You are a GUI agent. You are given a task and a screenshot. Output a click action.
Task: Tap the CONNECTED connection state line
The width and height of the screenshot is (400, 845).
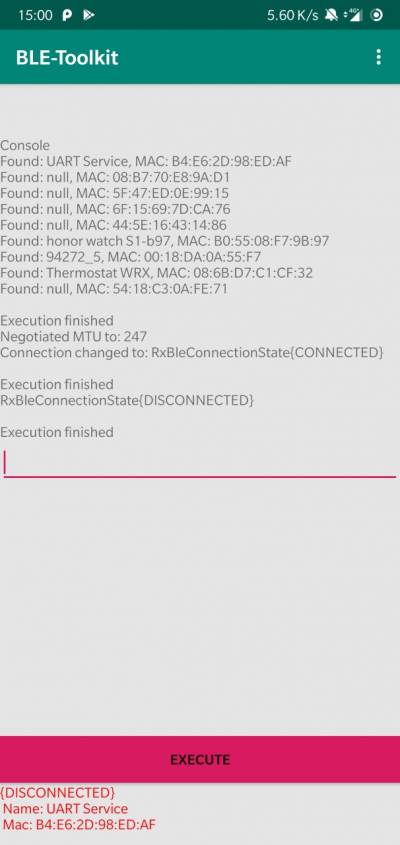[x=192, y=352]
